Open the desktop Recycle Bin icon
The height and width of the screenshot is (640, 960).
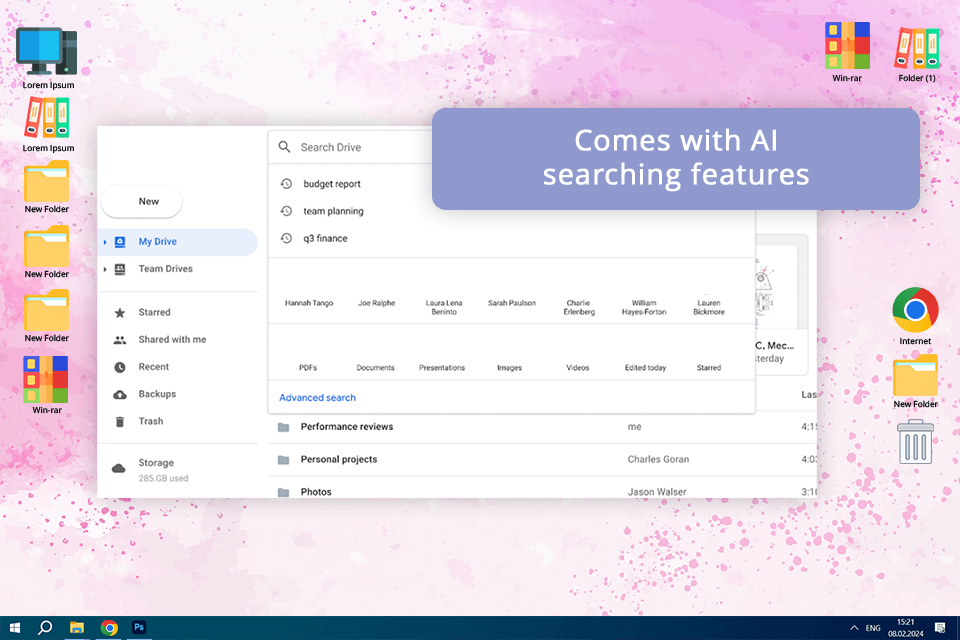click(915, 442)
